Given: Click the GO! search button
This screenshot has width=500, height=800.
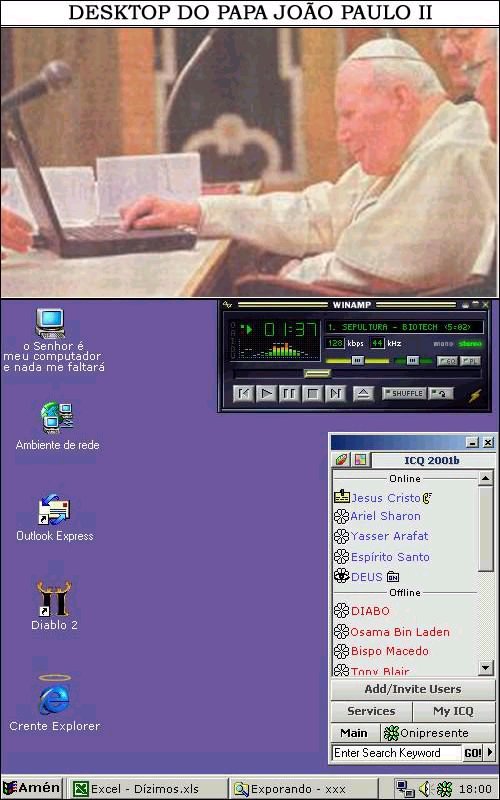Looking at the screenshot, I should (472, 753).
